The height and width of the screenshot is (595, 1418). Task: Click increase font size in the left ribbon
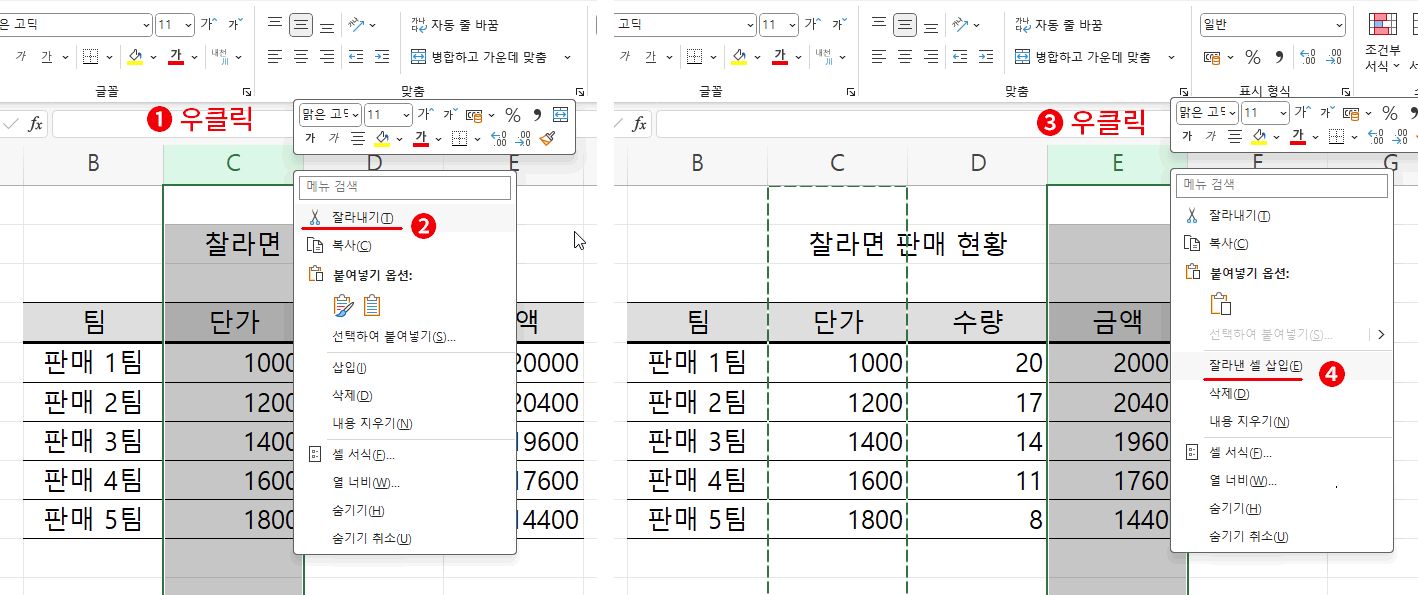tap(208, 24)
